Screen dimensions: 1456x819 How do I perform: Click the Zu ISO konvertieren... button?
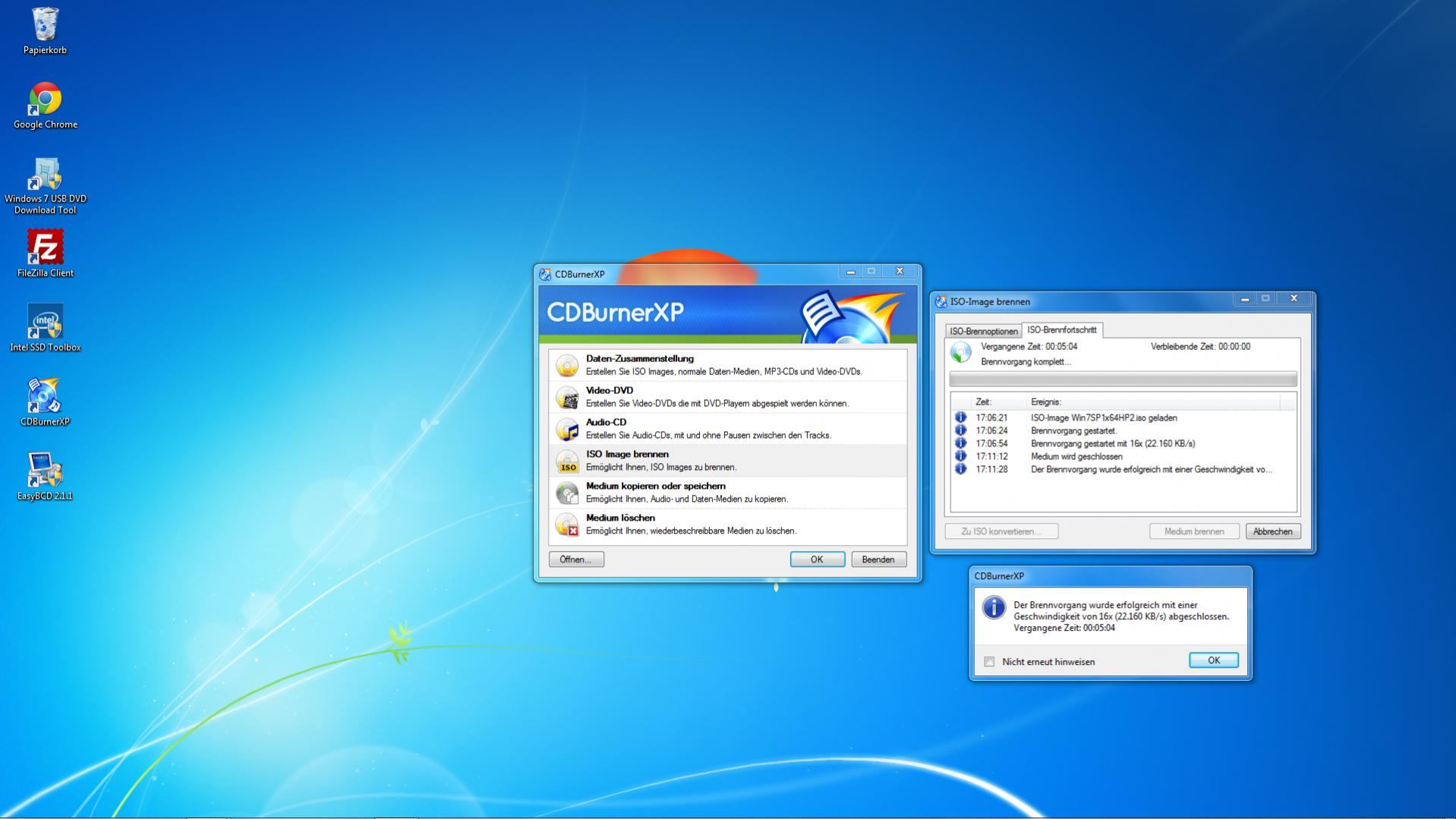(1001, 531)
